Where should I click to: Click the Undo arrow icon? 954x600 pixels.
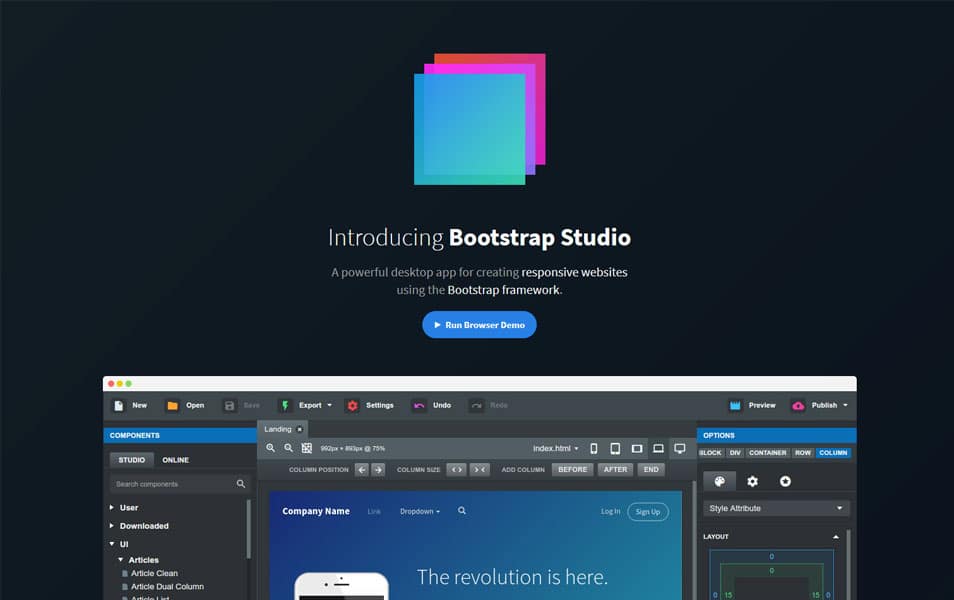(419, 405)
